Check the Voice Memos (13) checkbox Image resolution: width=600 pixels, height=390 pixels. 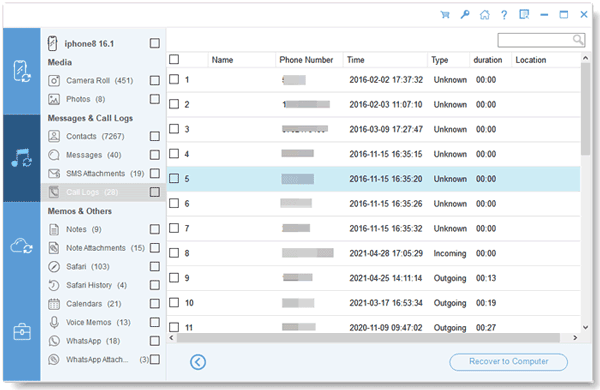point(155,322)
